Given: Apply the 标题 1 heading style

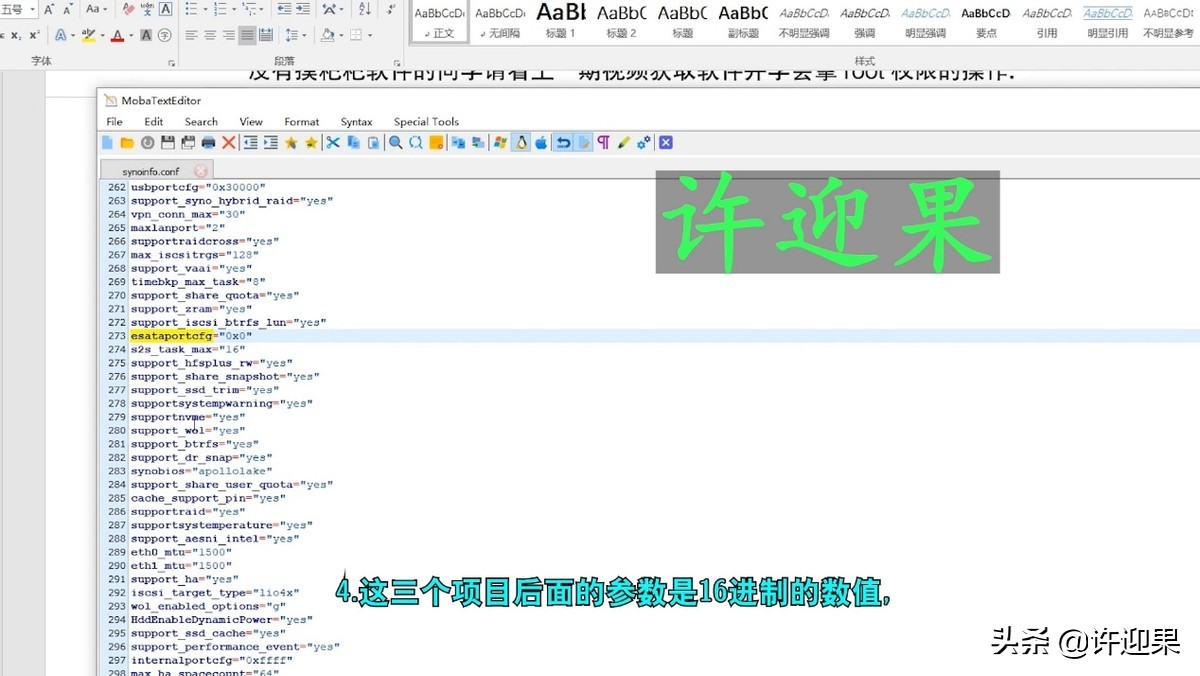Looking at the screenshot, I should pyautogui.click(x=561, y=21).
